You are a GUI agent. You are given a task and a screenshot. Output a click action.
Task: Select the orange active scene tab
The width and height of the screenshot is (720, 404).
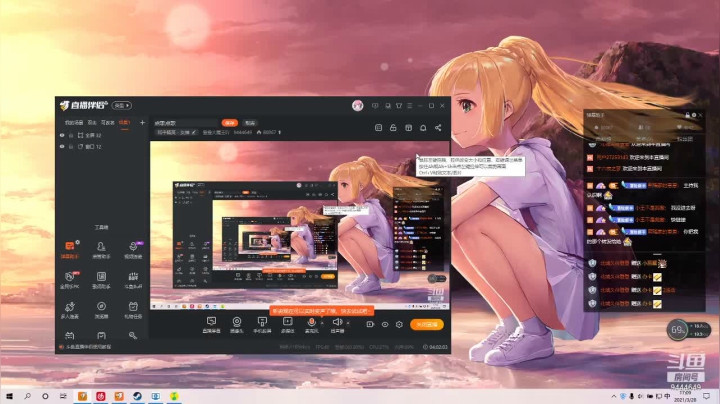[124, 123]
